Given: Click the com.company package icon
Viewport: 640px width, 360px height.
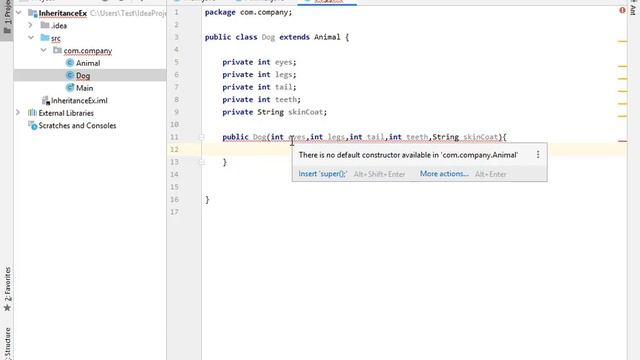Looking at the screenshot, I should pyautogui.click(x=58, y=50).
